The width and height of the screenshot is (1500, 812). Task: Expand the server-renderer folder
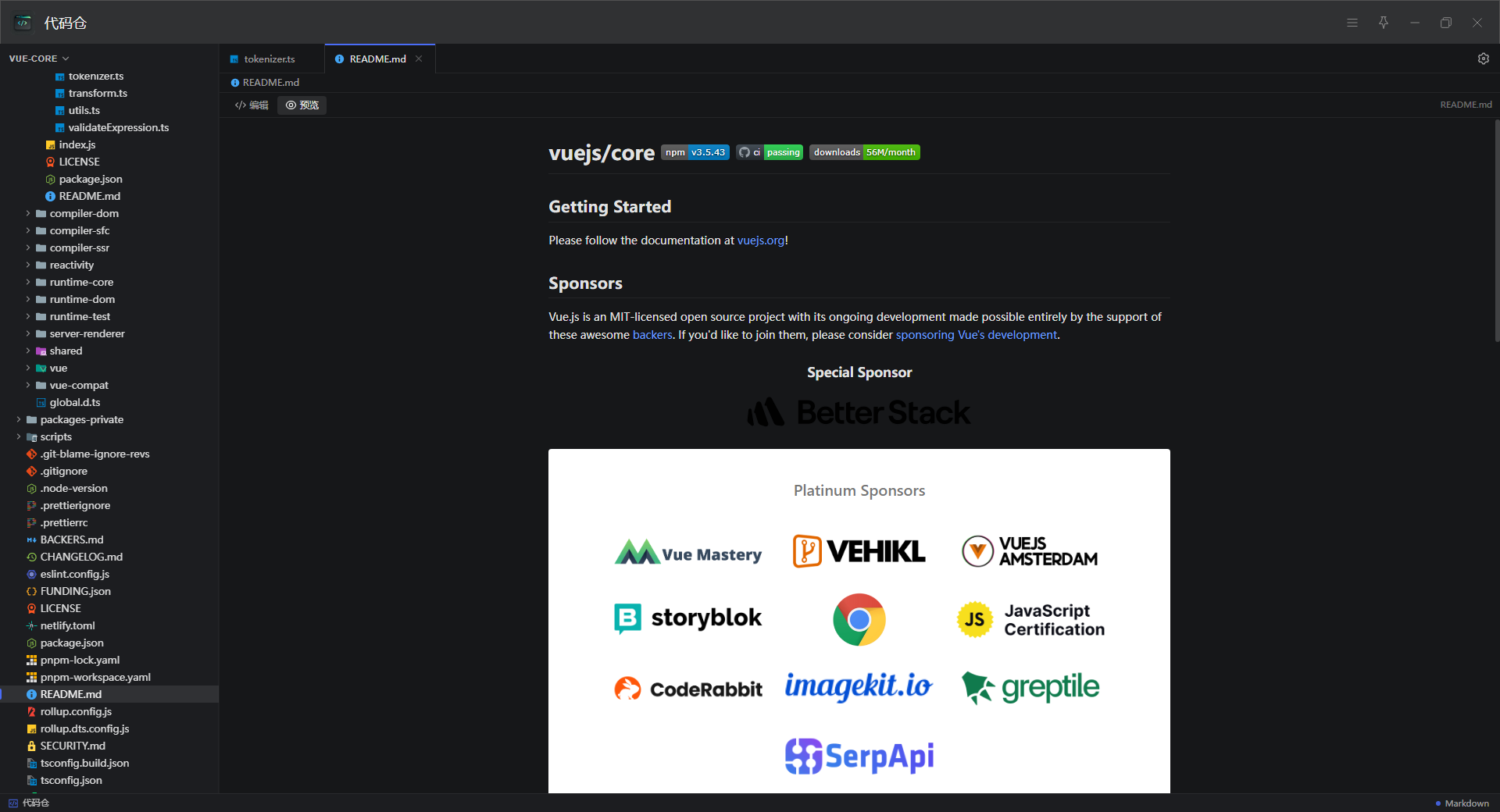(28, 333)
